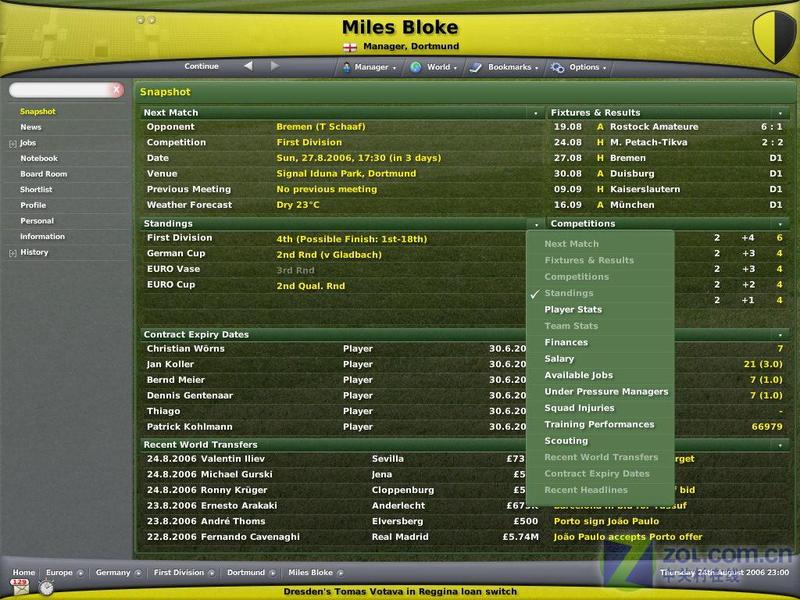
Task: Click the 2nd Rnd (v Gladbach) link
Action: click(329, 255)
